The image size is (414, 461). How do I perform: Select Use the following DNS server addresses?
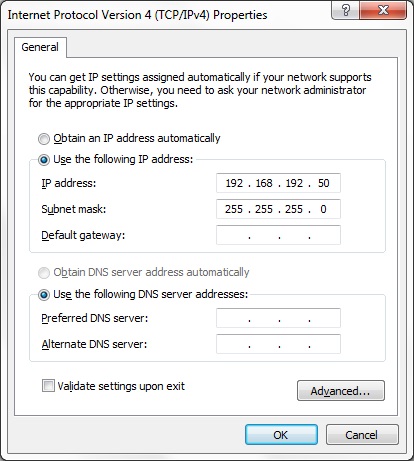pos(44,295)
